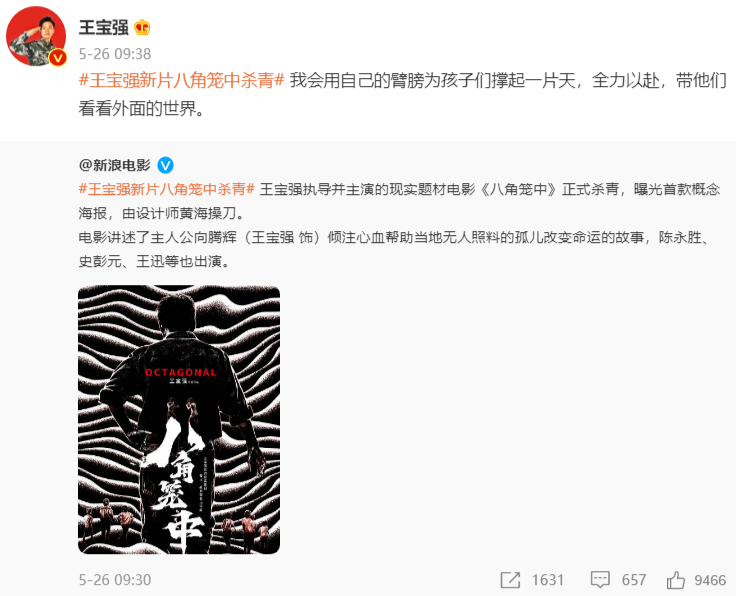Click the 9466 likes count
This screenshot has height=596, width=736.
[710, 580]
